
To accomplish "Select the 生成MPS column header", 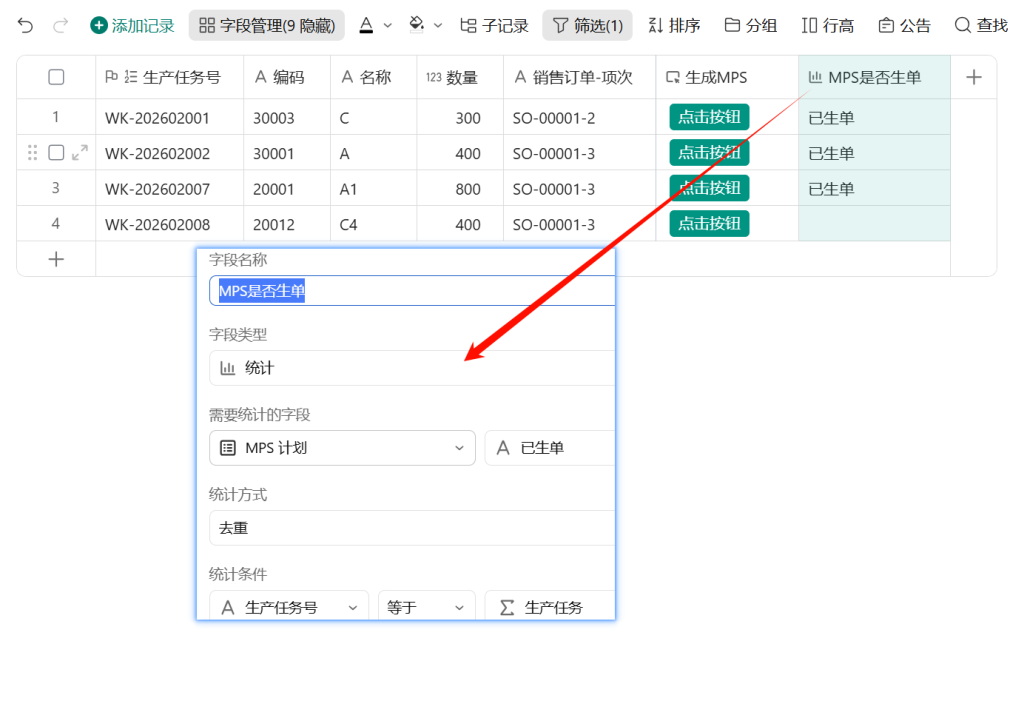I will 727,77.
